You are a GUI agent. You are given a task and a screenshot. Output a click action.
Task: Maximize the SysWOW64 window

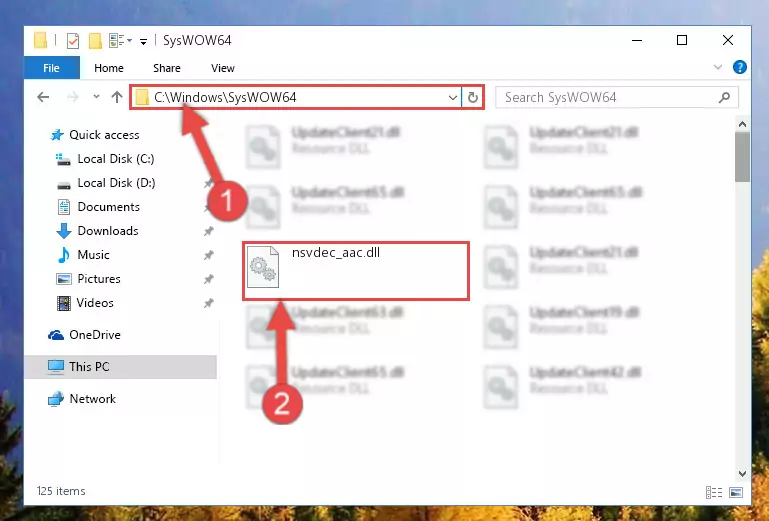(x=682, y=41)
